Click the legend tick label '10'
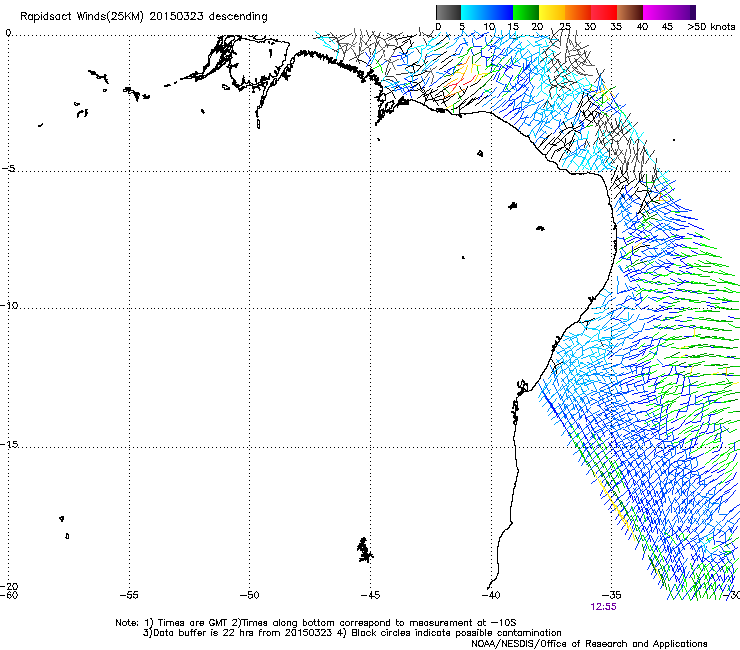 pos(489,27)
